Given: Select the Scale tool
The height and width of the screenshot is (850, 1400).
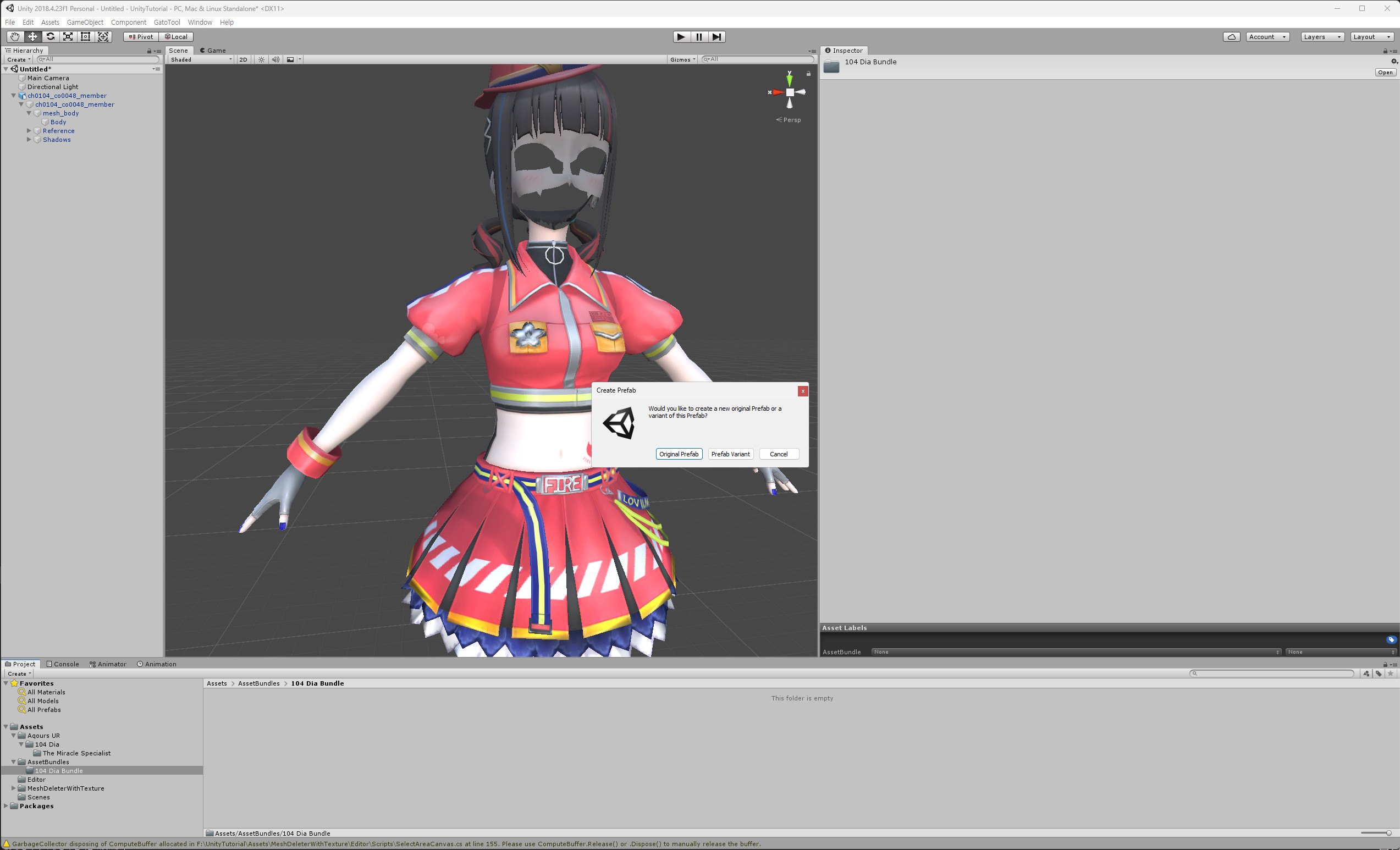Looking at the screenshot, I should point(68,36).
